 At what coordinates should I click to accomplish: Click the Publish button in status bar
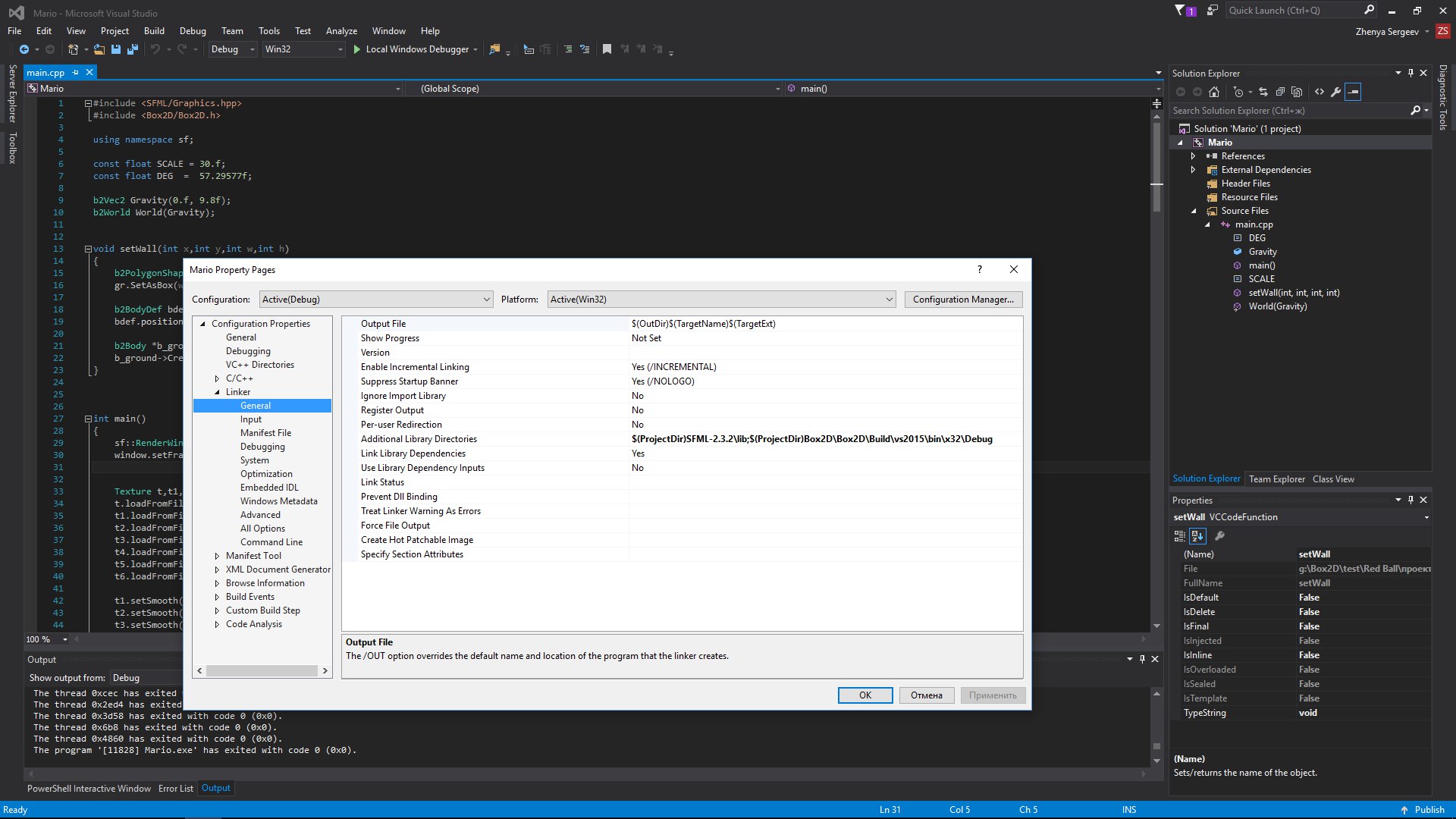[x=1423, y=810]
